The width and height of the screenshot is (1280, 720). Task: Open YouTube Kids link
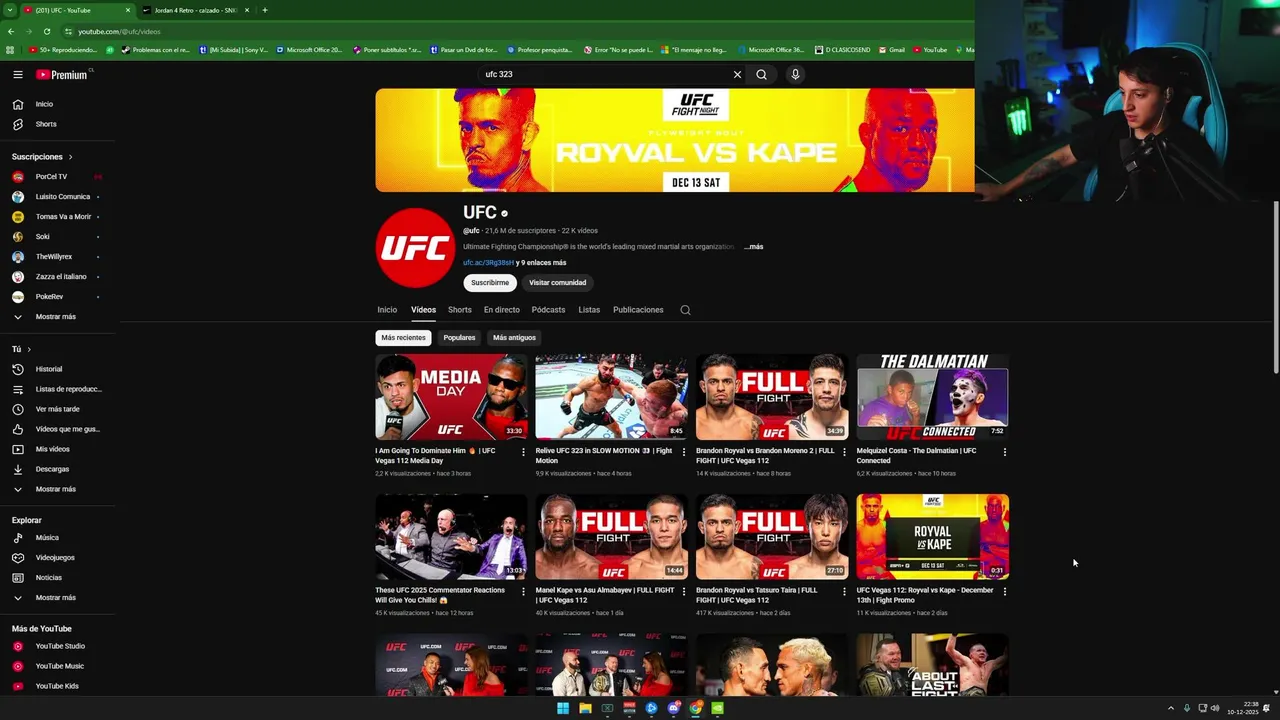tap(57, 686)
